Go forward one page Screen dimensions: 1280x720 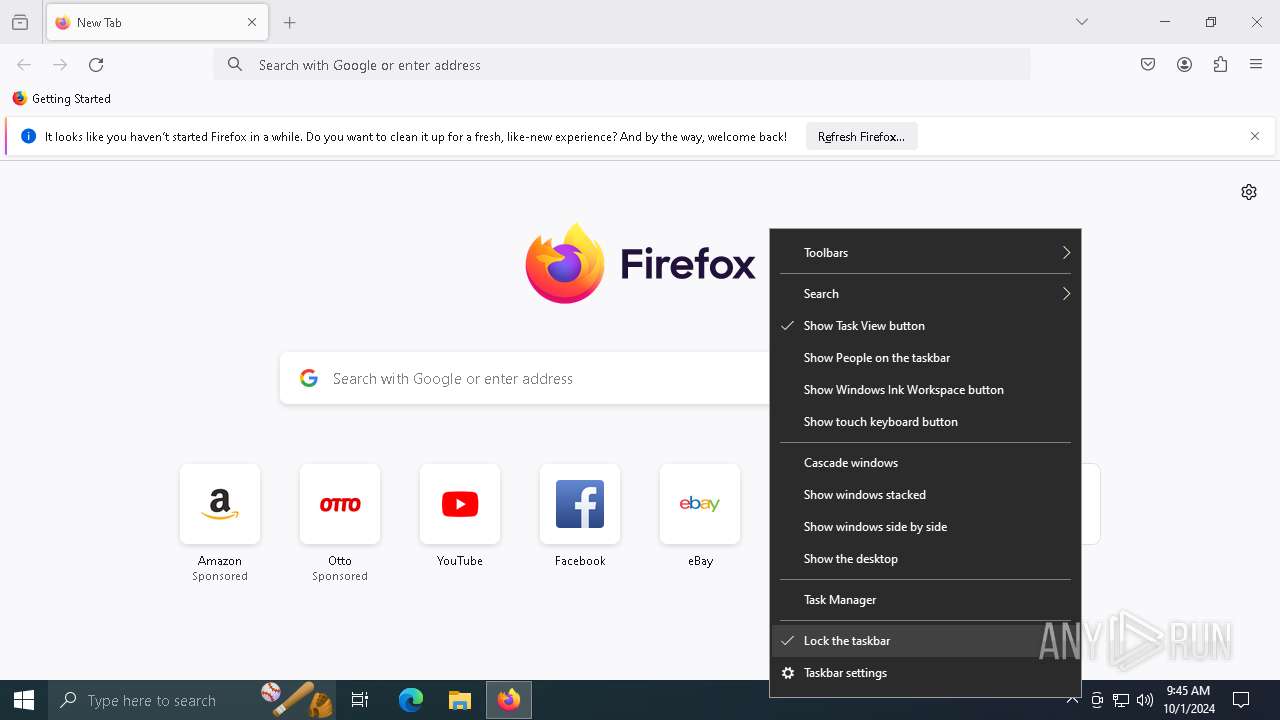60,65
